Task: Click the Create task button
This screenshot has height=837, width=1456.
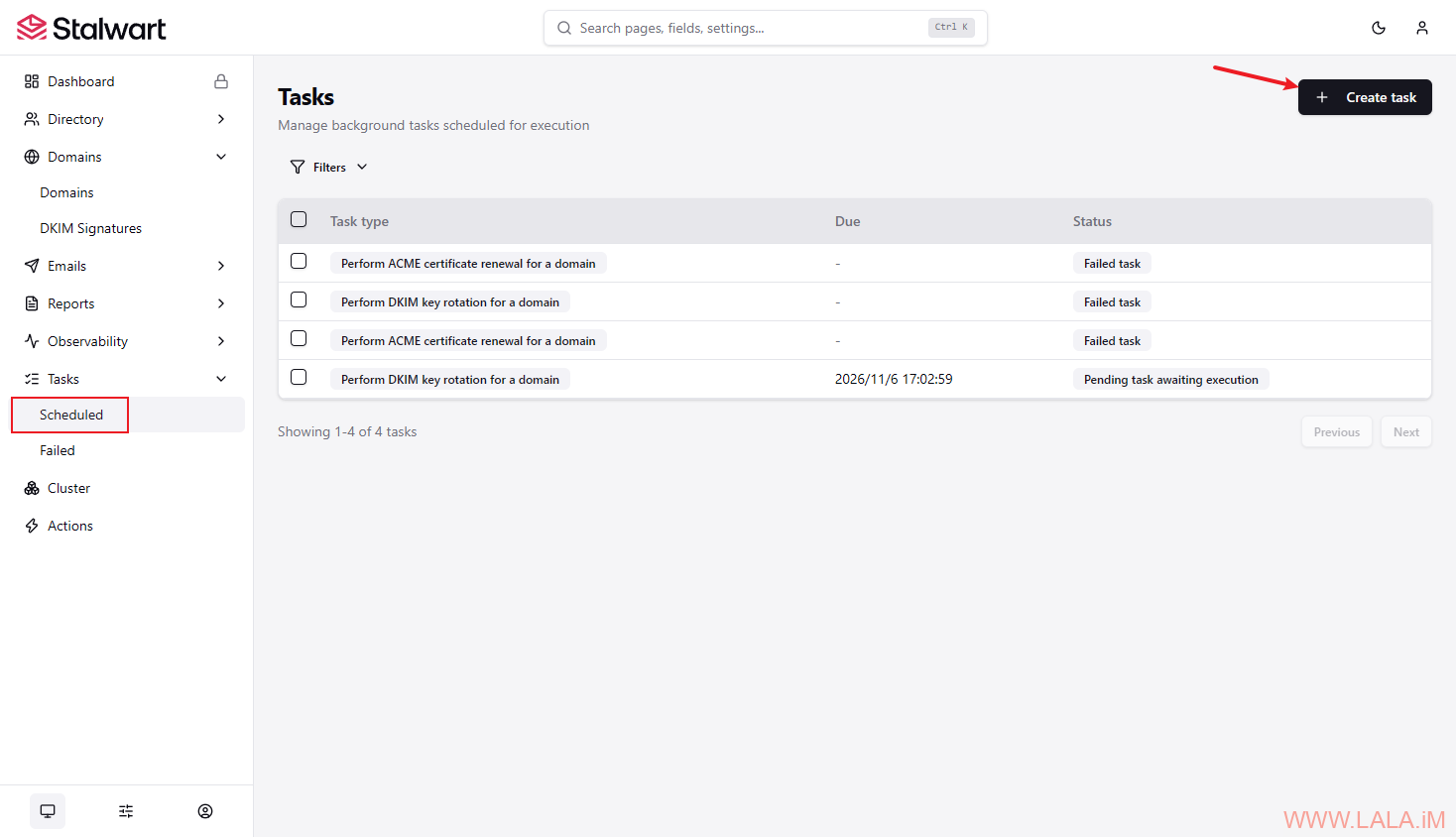Action: [x=1365, y=97]
